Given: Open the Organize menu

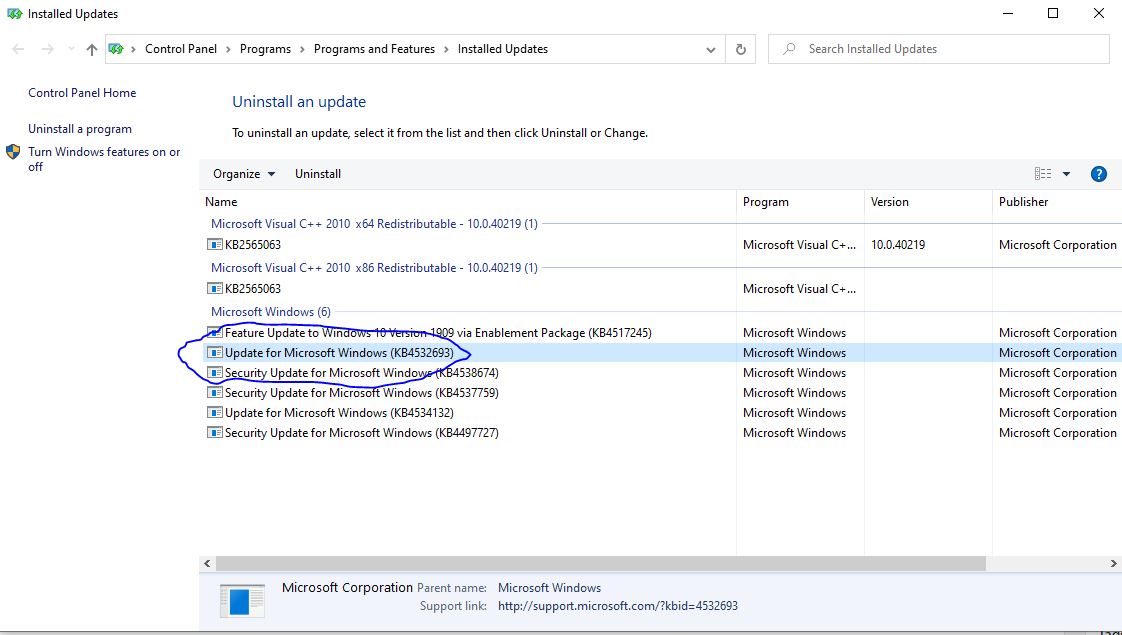Looking at the screenshot, I should click(244, 174).
